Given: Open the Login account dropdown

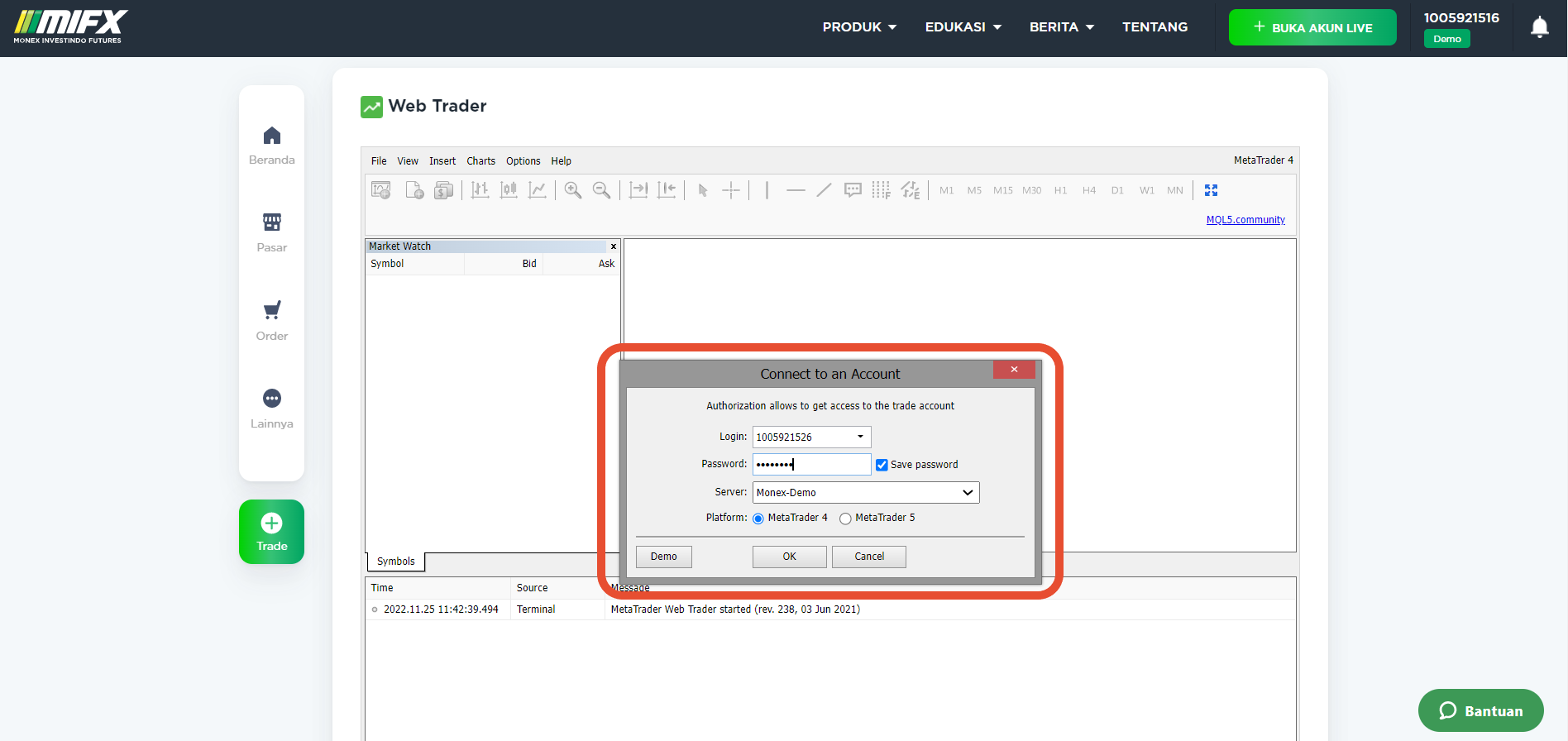Looking at the screenshot, I should coord(860,437).
